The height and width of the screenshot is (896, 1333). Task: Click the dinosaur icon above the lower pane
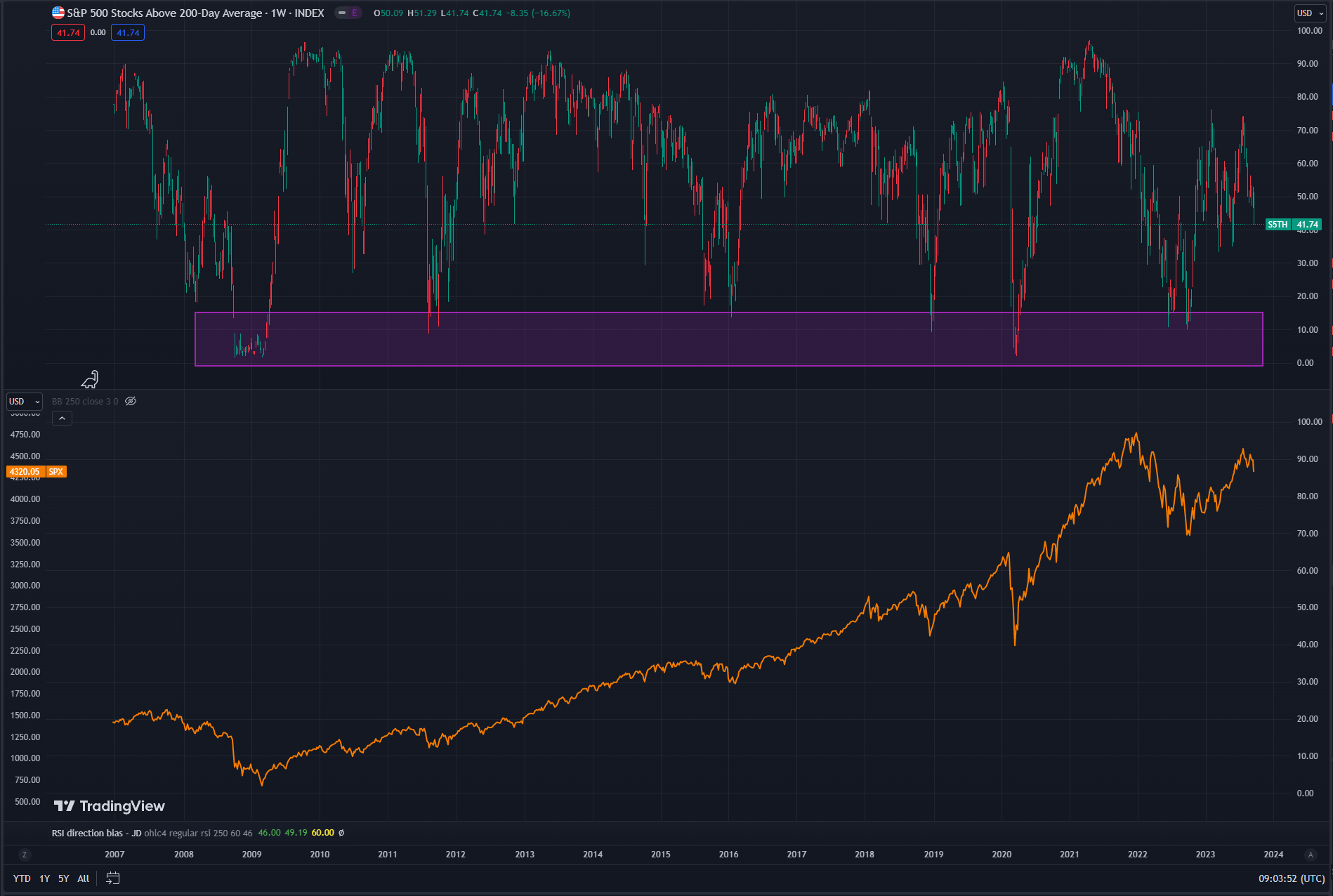pos(90,380)
